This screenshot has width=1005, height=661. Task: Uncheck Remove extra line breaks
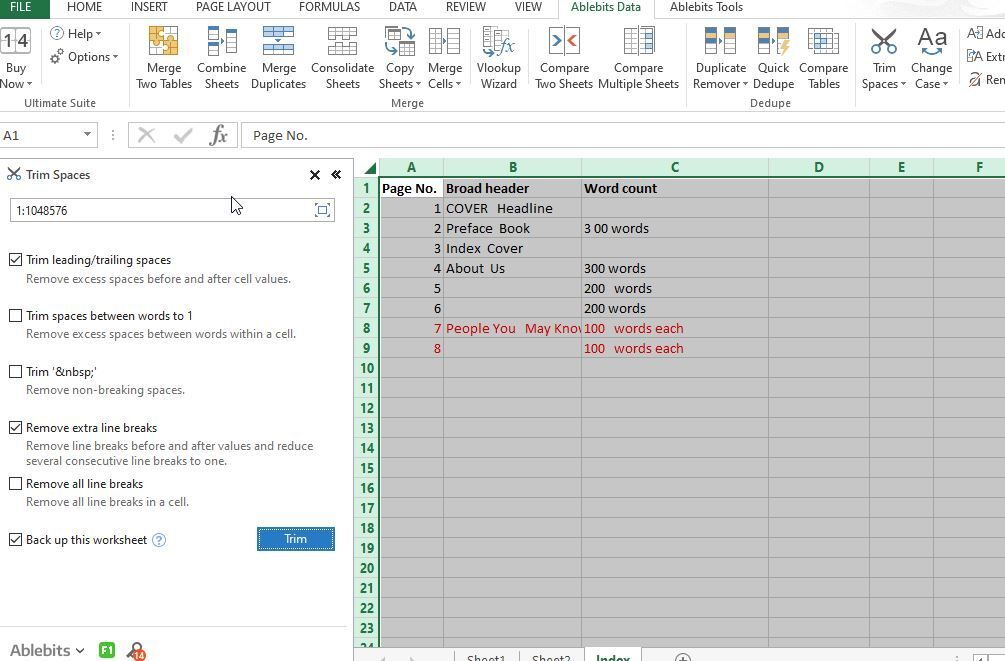point(16,428)
